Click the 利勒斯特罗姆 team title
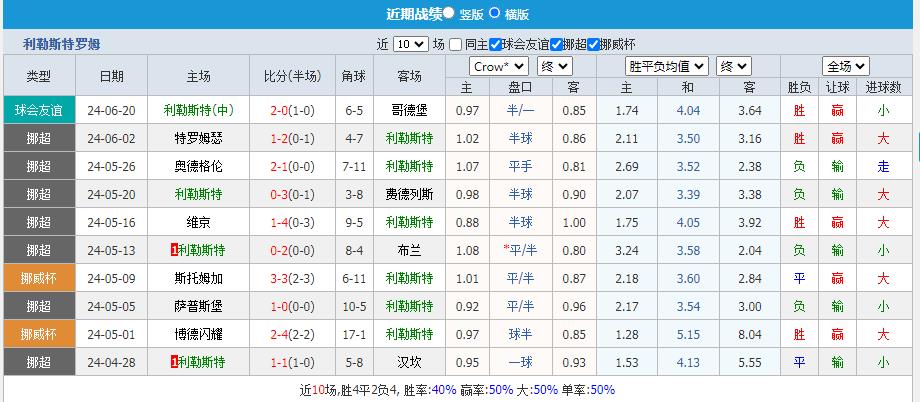 pos(61,44)
